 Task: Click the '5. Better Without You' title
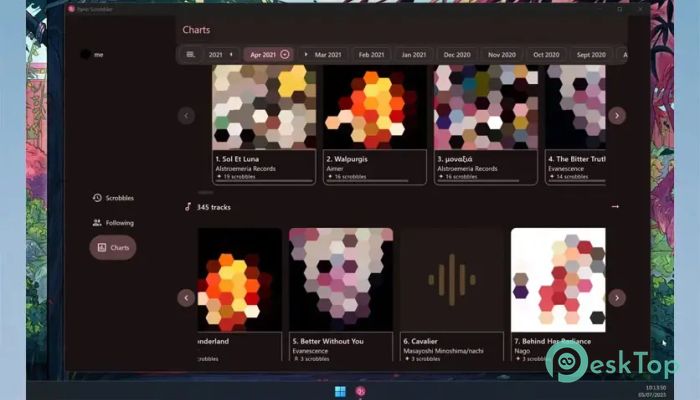pos(328,341)
